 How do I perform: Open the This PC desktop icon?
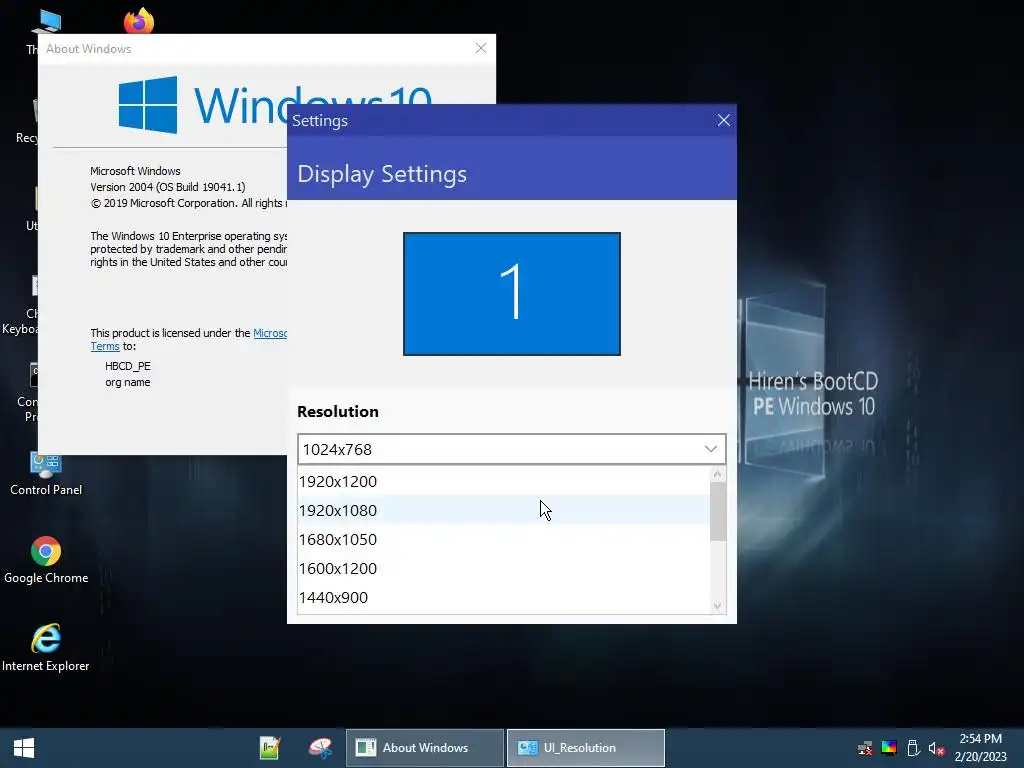click(46, 21)
